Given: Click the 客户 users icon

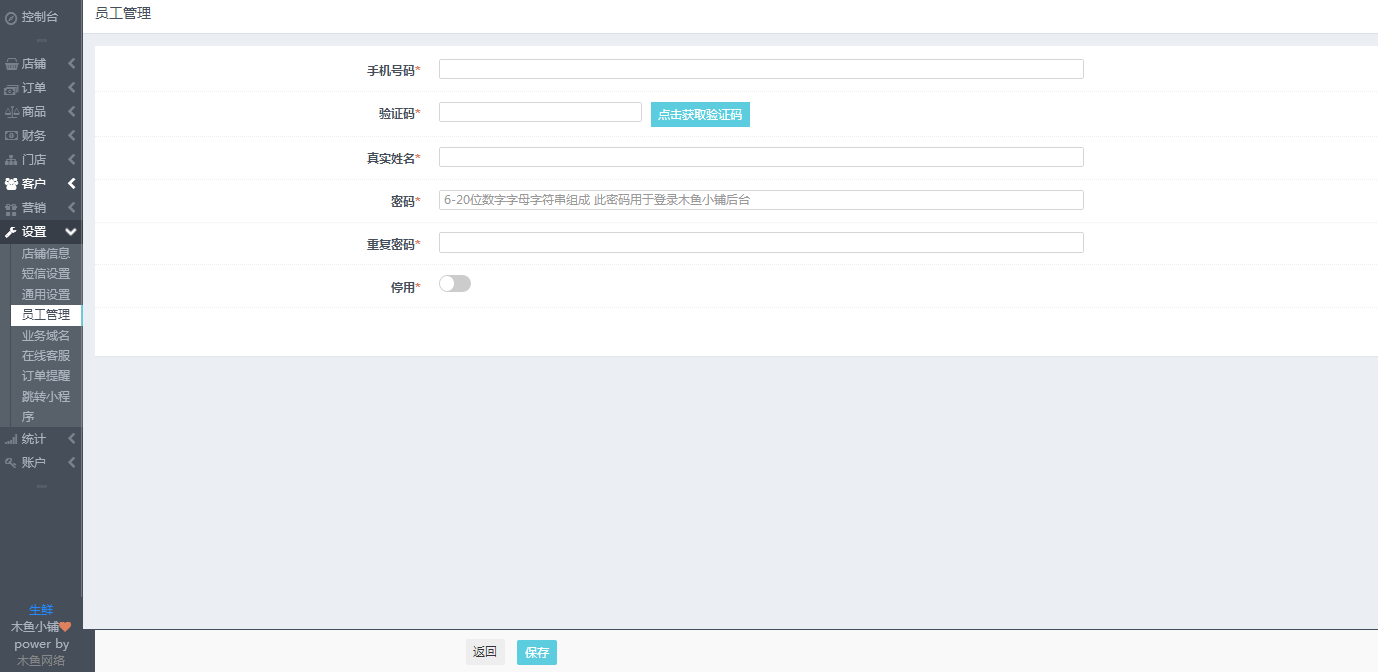Looking at the screenshot, I should click(x=11, y=184).
